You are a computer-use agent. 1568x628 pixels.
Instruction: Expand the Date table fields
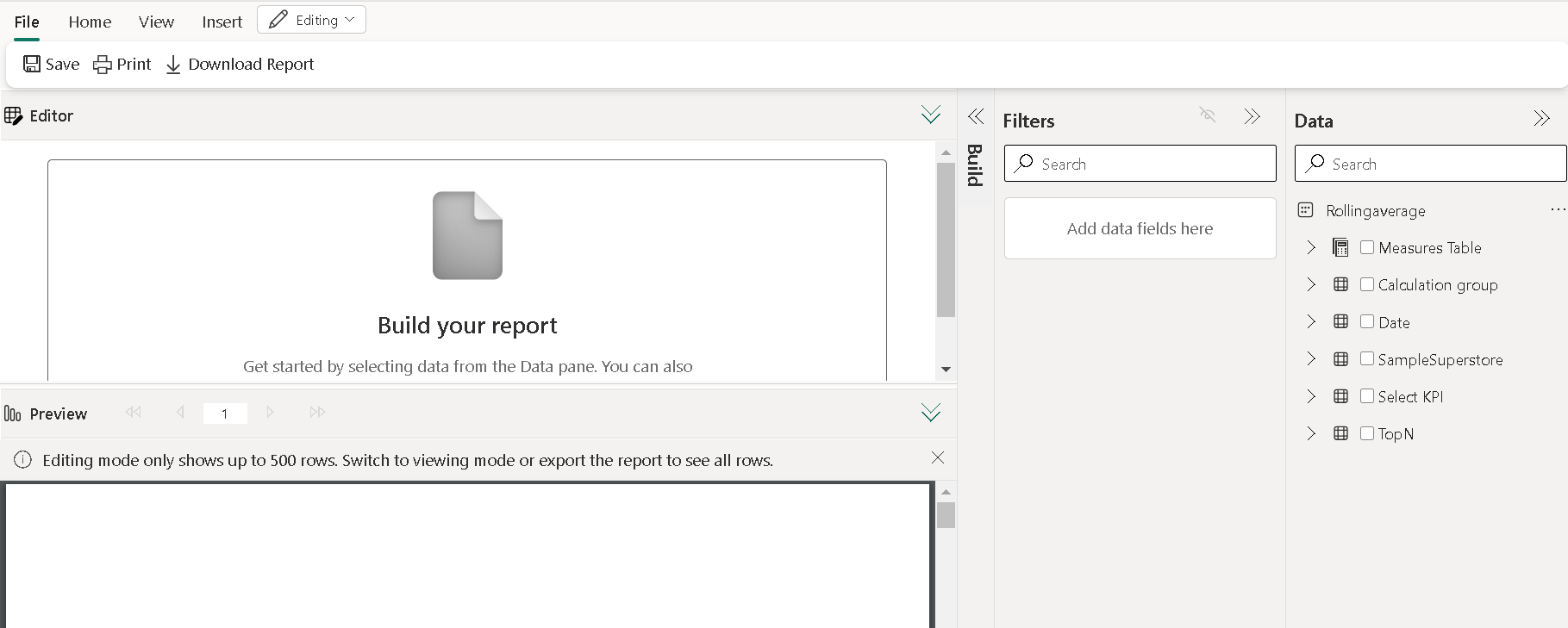point(1311,322)
